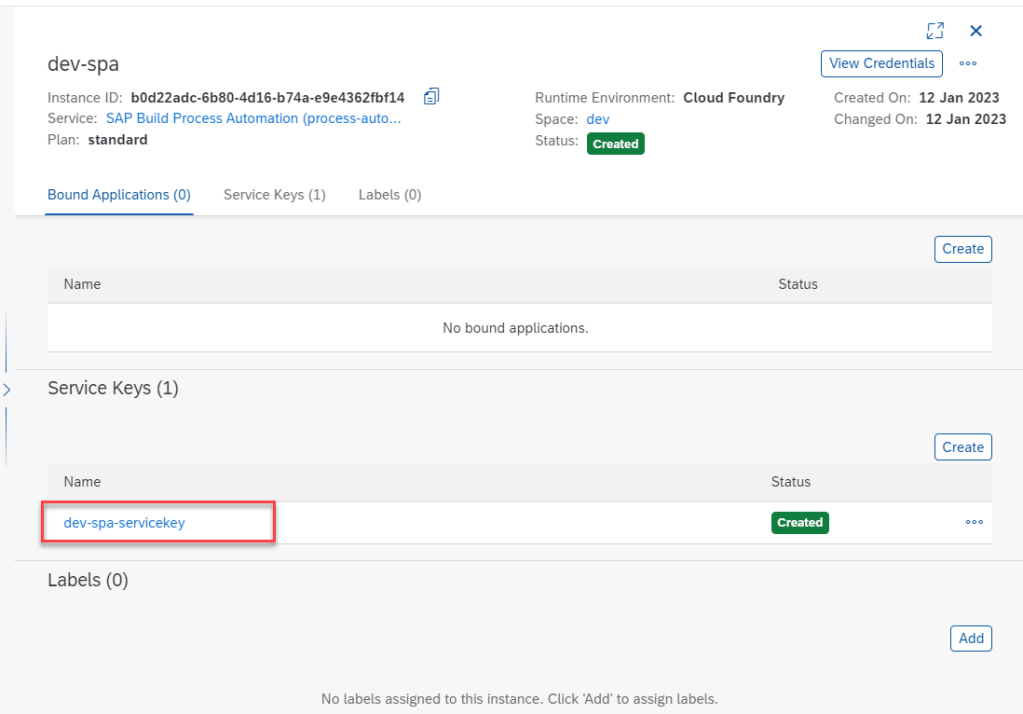
Task: Open the Labels (0) tab
Action: tap(389, 195)
